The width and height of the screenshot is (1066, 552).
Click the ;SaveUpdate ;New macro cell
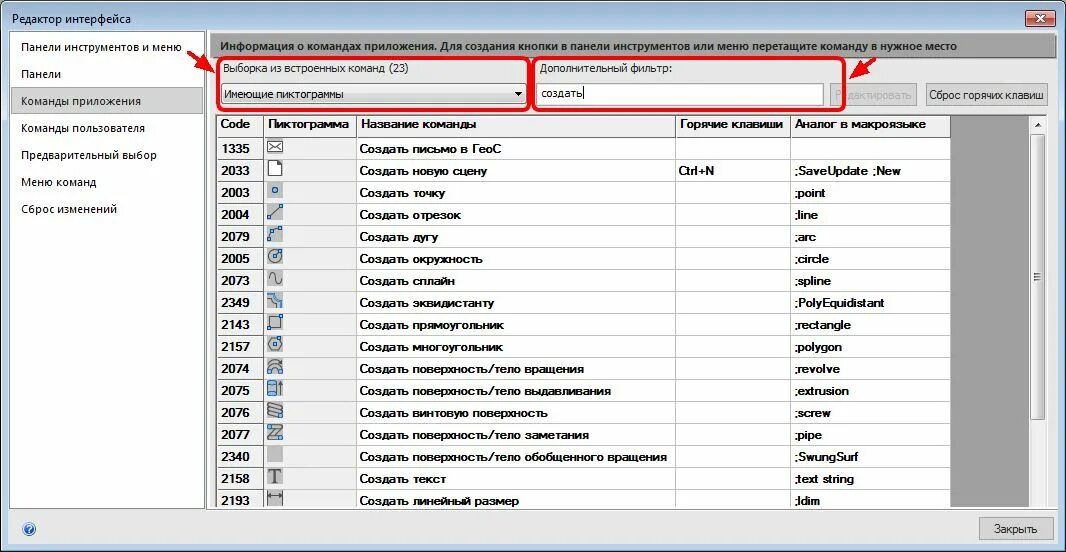(870, 171)
